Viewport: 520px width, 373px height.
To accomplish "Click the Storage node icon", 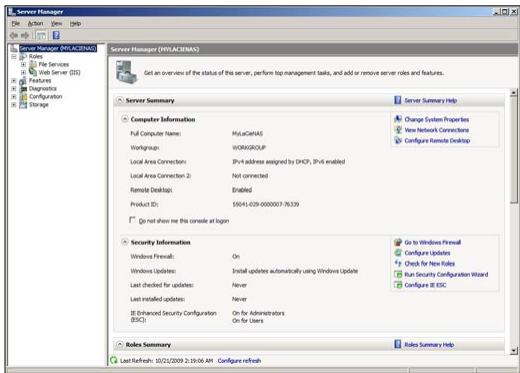I will pos(23,105).
